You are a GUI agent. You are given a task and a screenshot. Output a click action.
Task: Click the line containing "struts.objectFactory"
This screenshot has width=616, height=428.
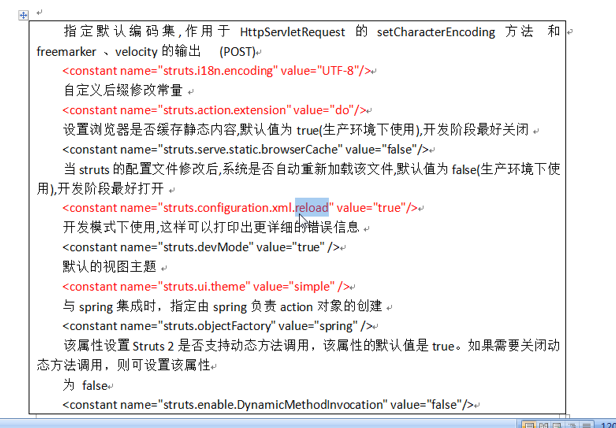[217, 326]
